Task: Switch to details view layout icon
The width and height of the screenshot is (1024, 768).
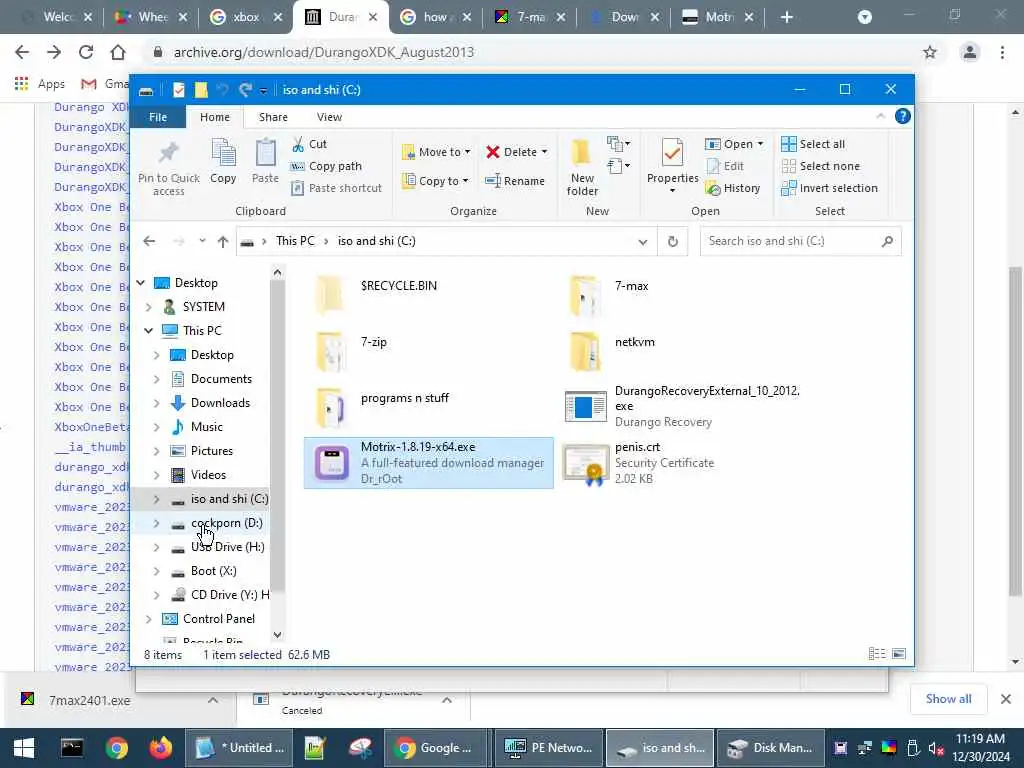Action: point(877,654)
